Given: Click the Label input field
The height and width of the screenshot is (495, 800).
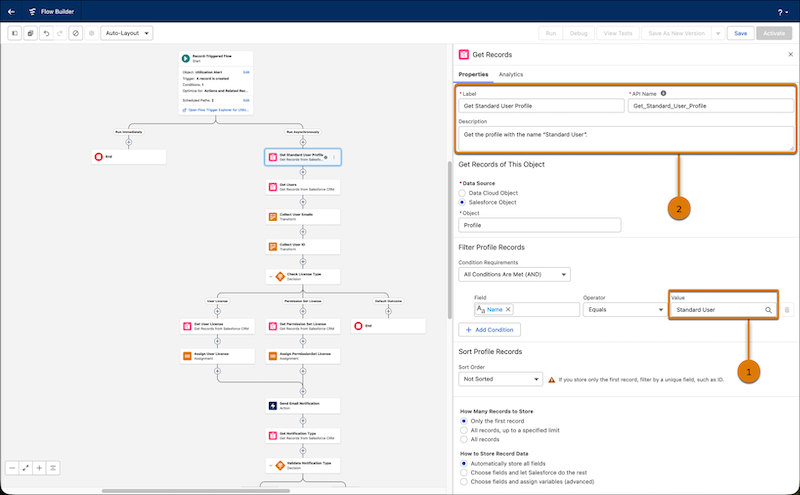Looking at the screenshot, I should click(541, 106).
